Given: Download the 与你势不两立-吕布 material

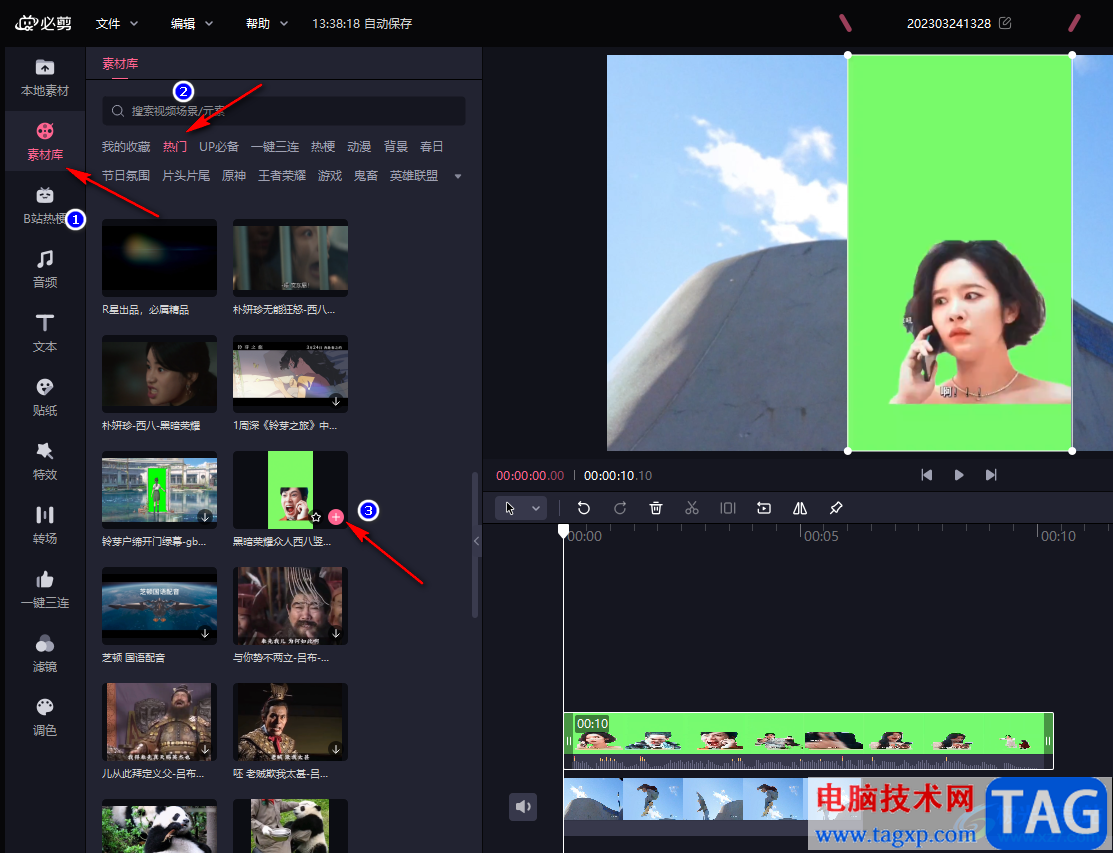Looking at the screenshot, I should [336, 633].
